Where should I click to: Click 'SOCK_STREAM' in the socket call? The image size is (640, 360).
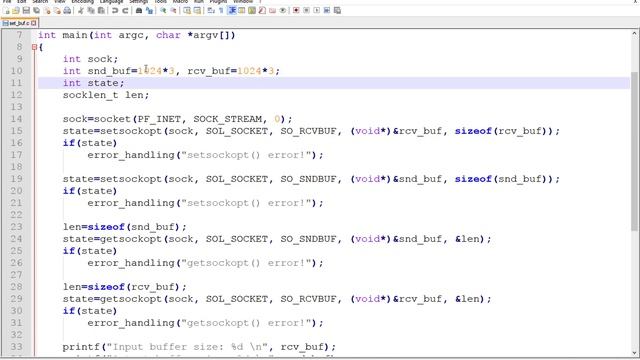click(x=228, y=119)
